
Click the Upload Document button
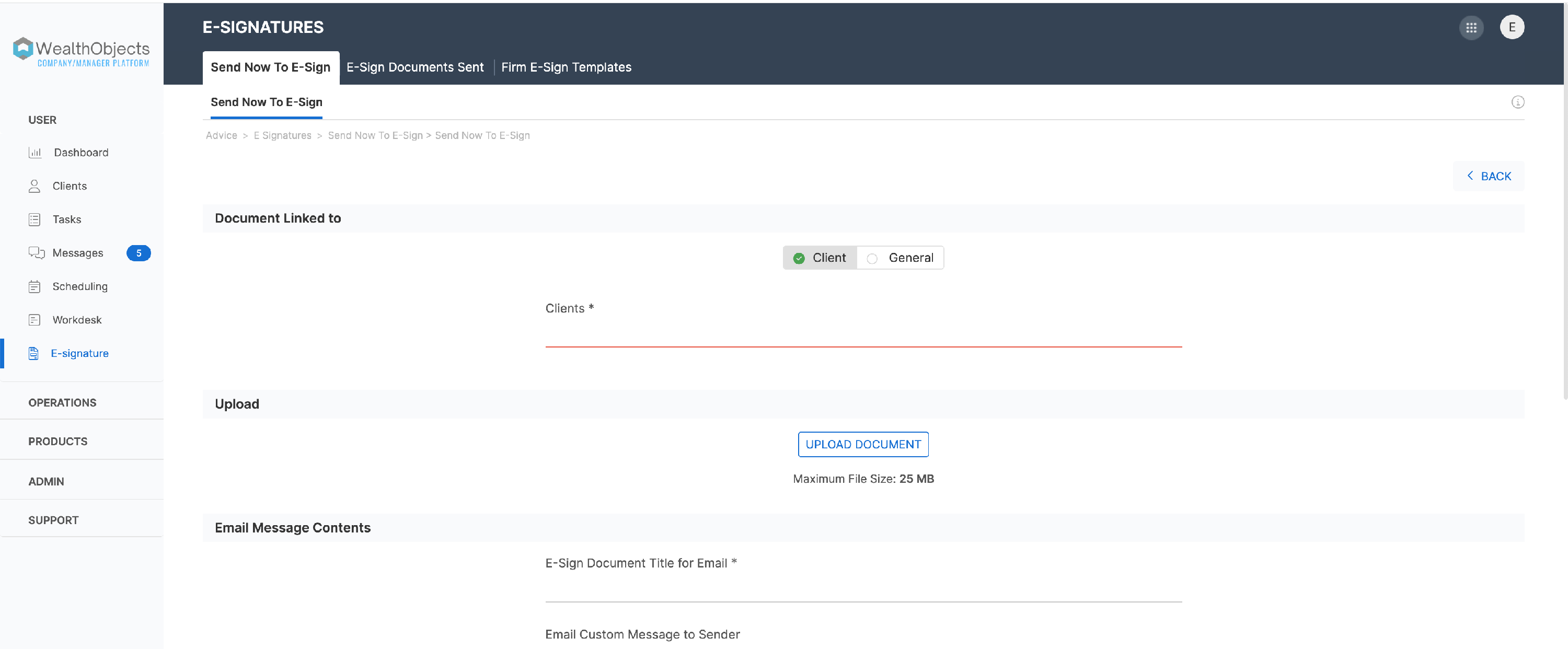pyautogui.click(x=863, y=445)
